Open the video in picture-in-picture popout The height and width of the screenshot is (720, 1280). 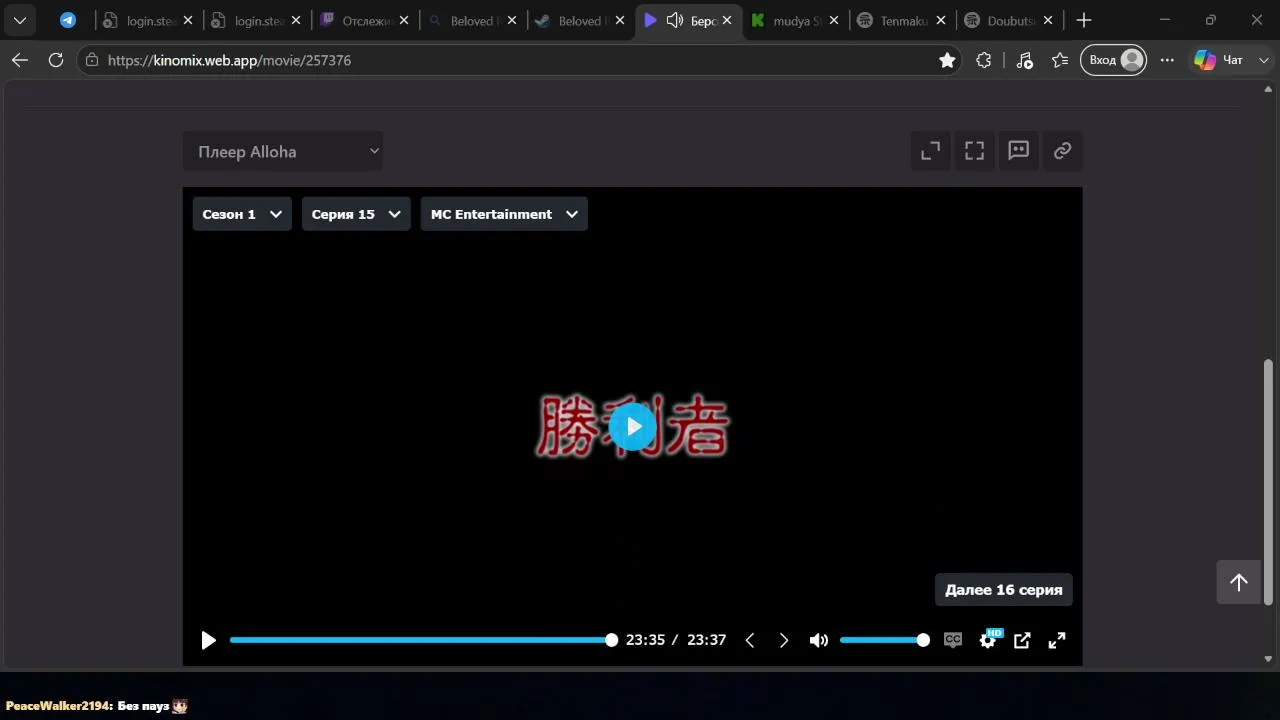[x=1022, y=640]
